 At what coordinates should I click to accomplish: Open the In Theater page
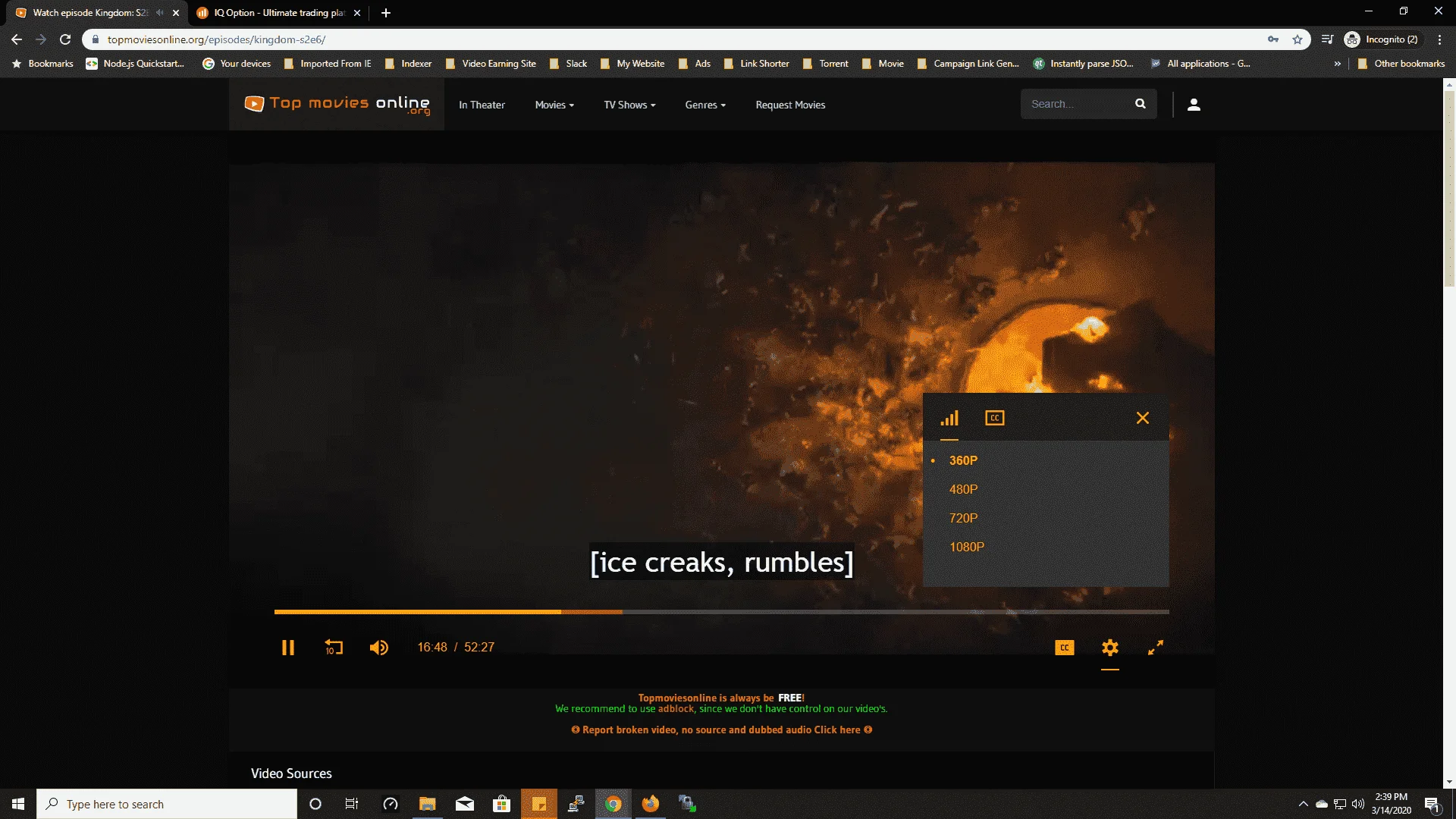click(x=482, y=105)
